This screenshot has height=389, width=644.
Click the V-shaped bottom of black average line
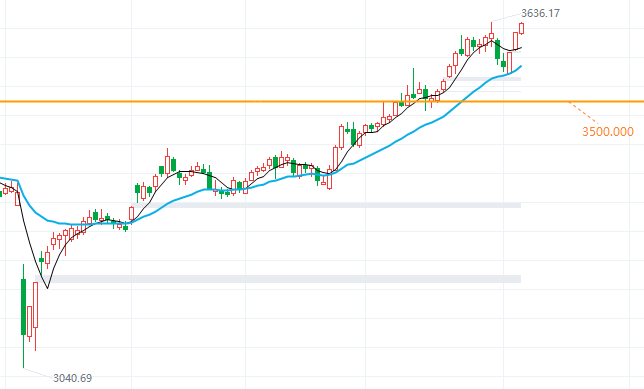tap(47, 287)
